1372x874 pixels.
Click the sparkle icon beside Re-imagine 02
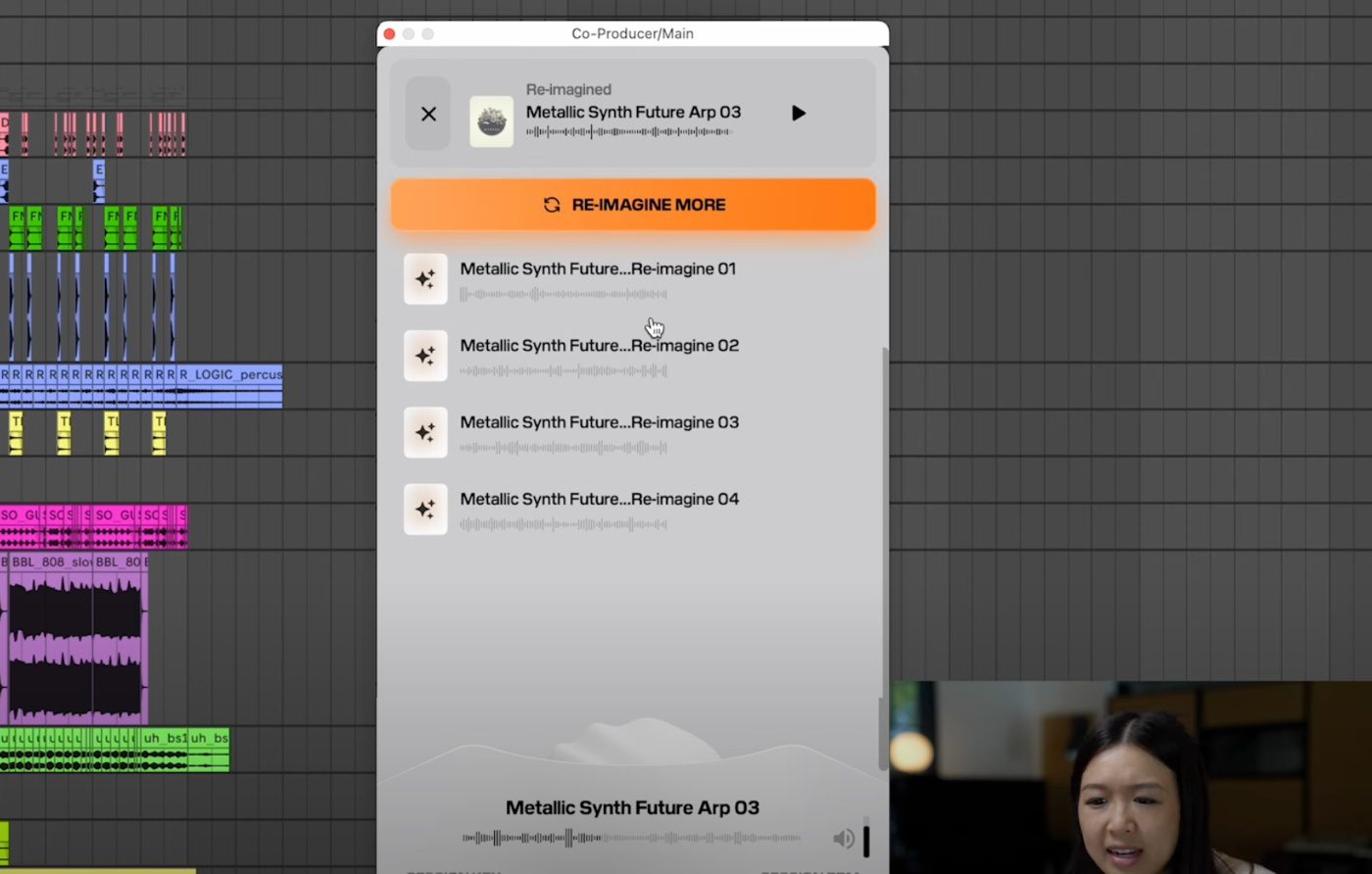425,356
